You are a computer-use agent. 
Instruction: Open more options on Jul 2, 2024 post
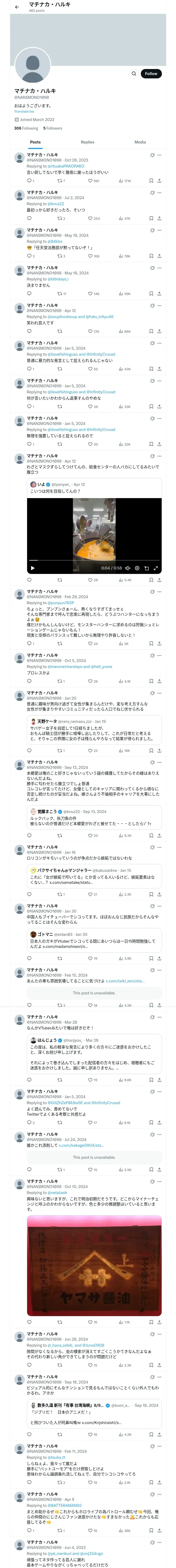click(160, 193)
